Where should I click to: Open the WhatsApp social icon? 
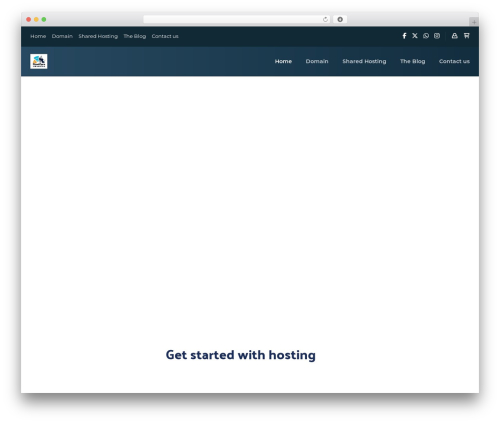pos(426,36)
